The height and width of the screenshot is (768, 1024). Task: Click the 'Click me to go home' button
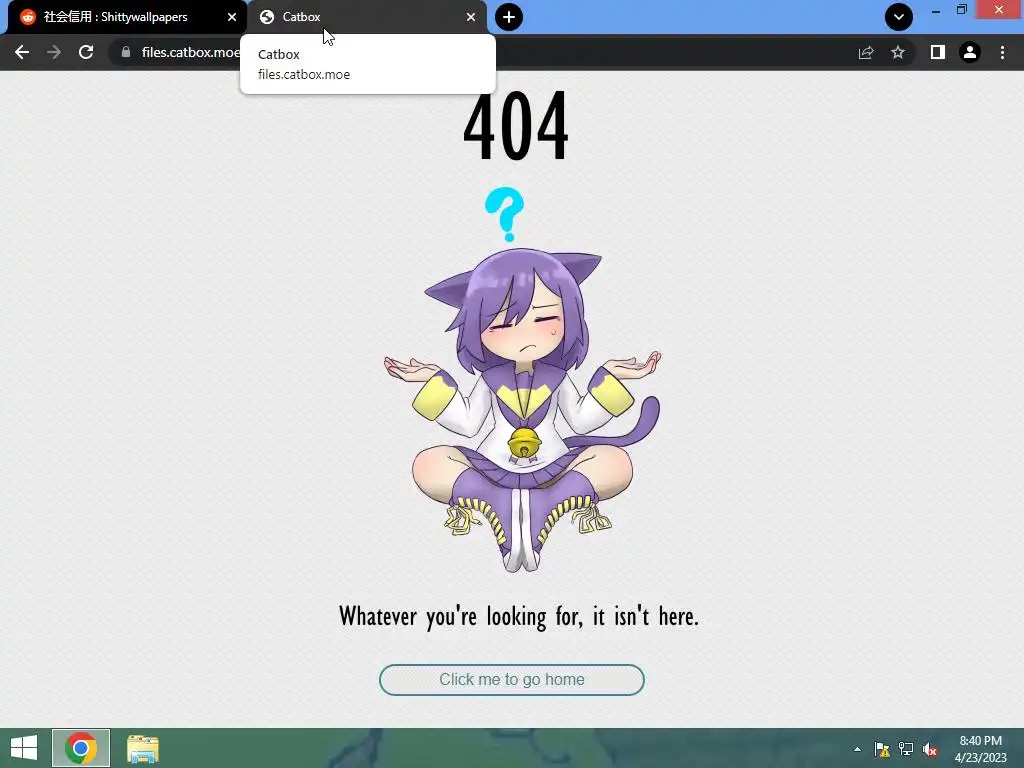click(x=512, y=680)
